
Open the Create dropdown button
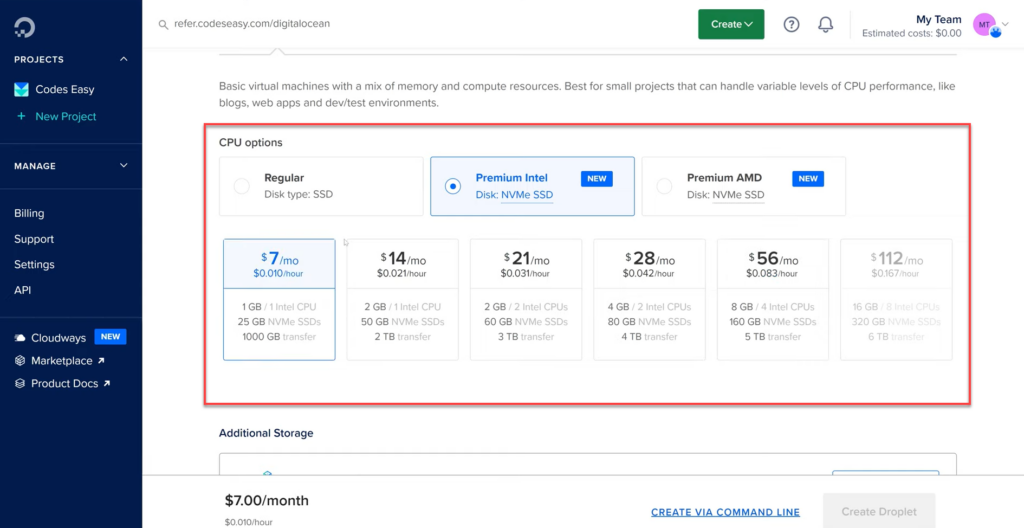point(731,24)
